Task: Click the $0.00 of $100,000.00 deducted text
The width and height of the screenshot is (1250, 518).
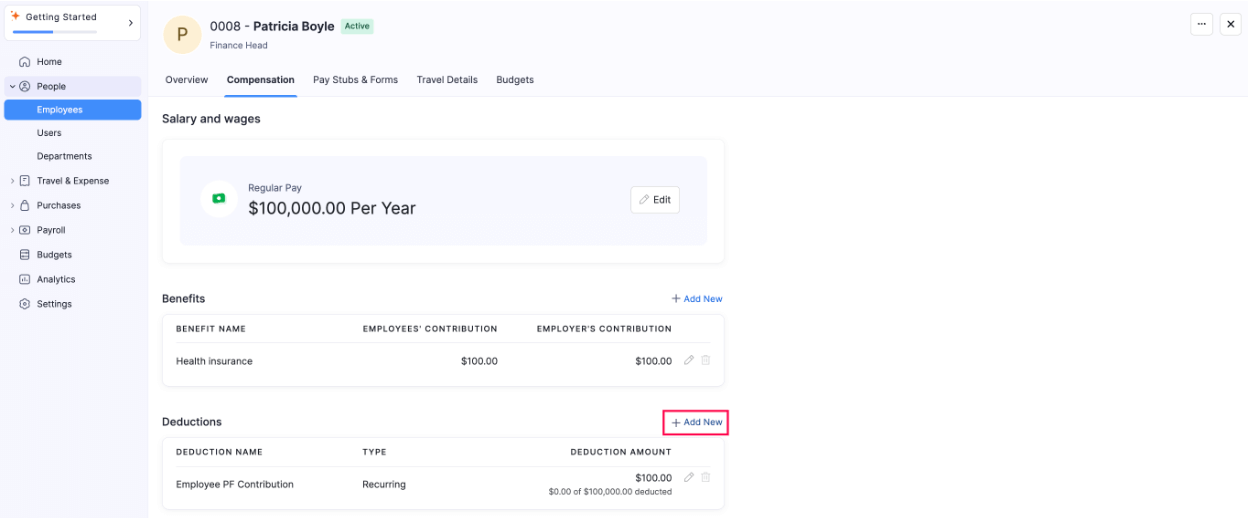Action: (x=610, y=492)
